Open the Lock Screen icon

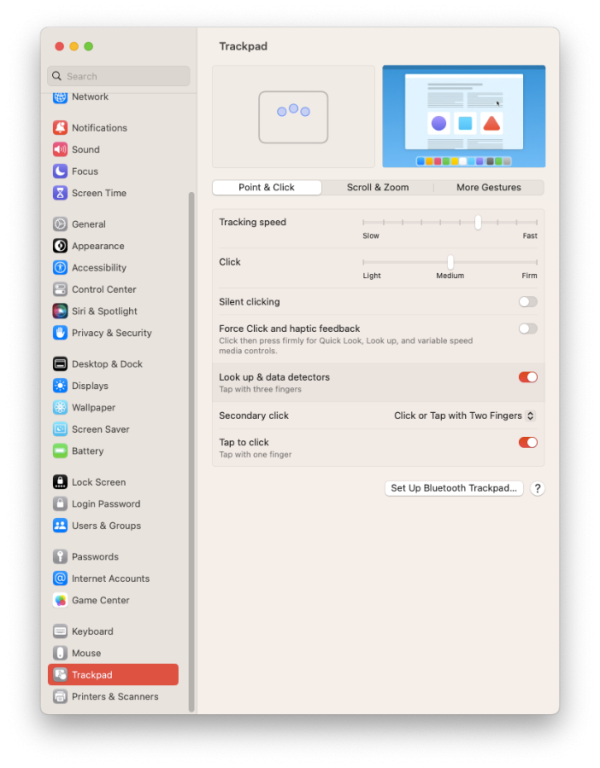[x=60, y=482]
